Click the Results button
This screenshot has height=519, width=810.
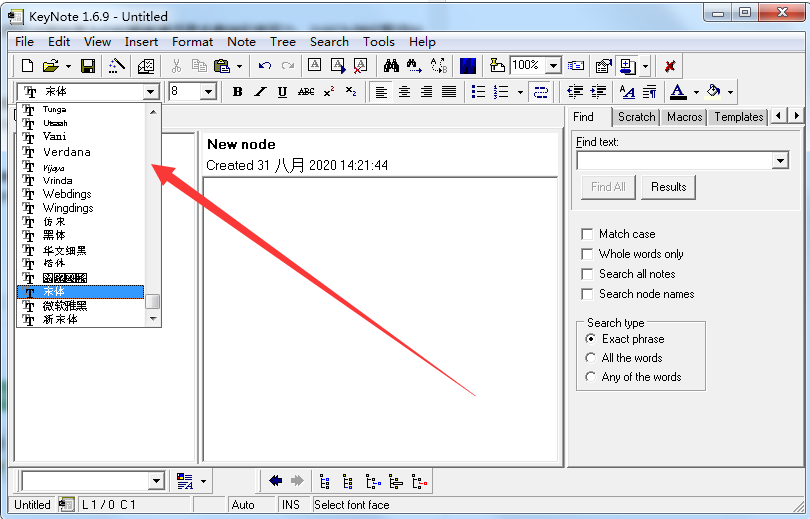pos(668,187)
